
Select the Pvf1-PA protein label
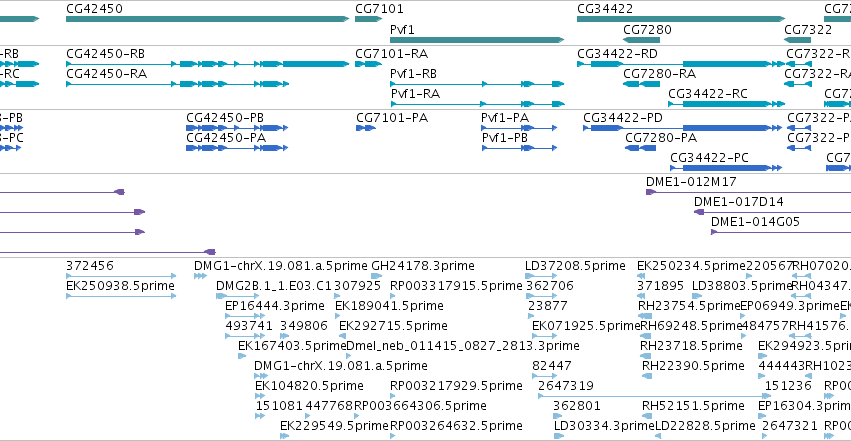pos(505,118)
